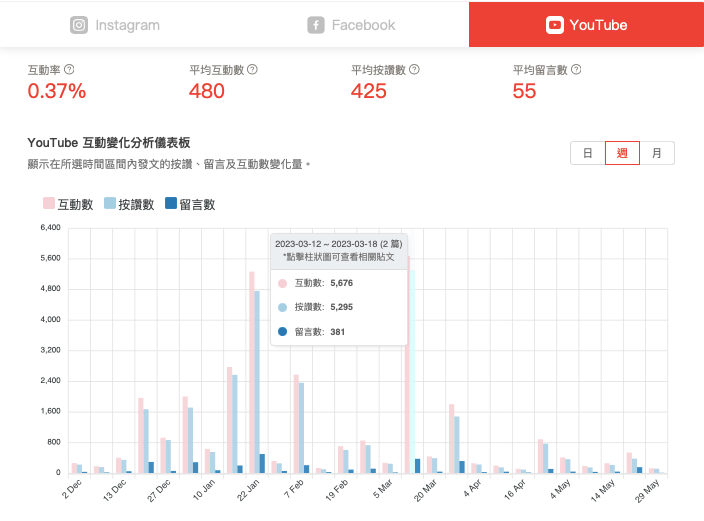The image size is (704, 521).
Task: Click the pink 互動數 legend swatch
Action: click(x=49, y=203)
